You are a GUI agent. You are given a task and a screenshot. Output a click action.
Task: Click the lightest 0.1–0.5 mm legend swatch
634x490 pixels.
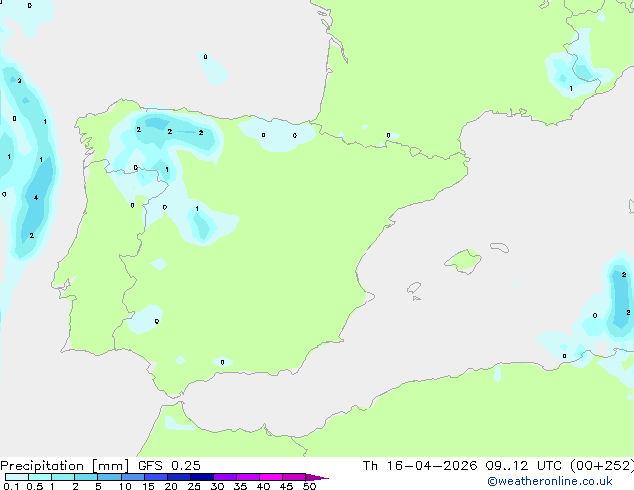pyautogui.click(x=17, y=477)
